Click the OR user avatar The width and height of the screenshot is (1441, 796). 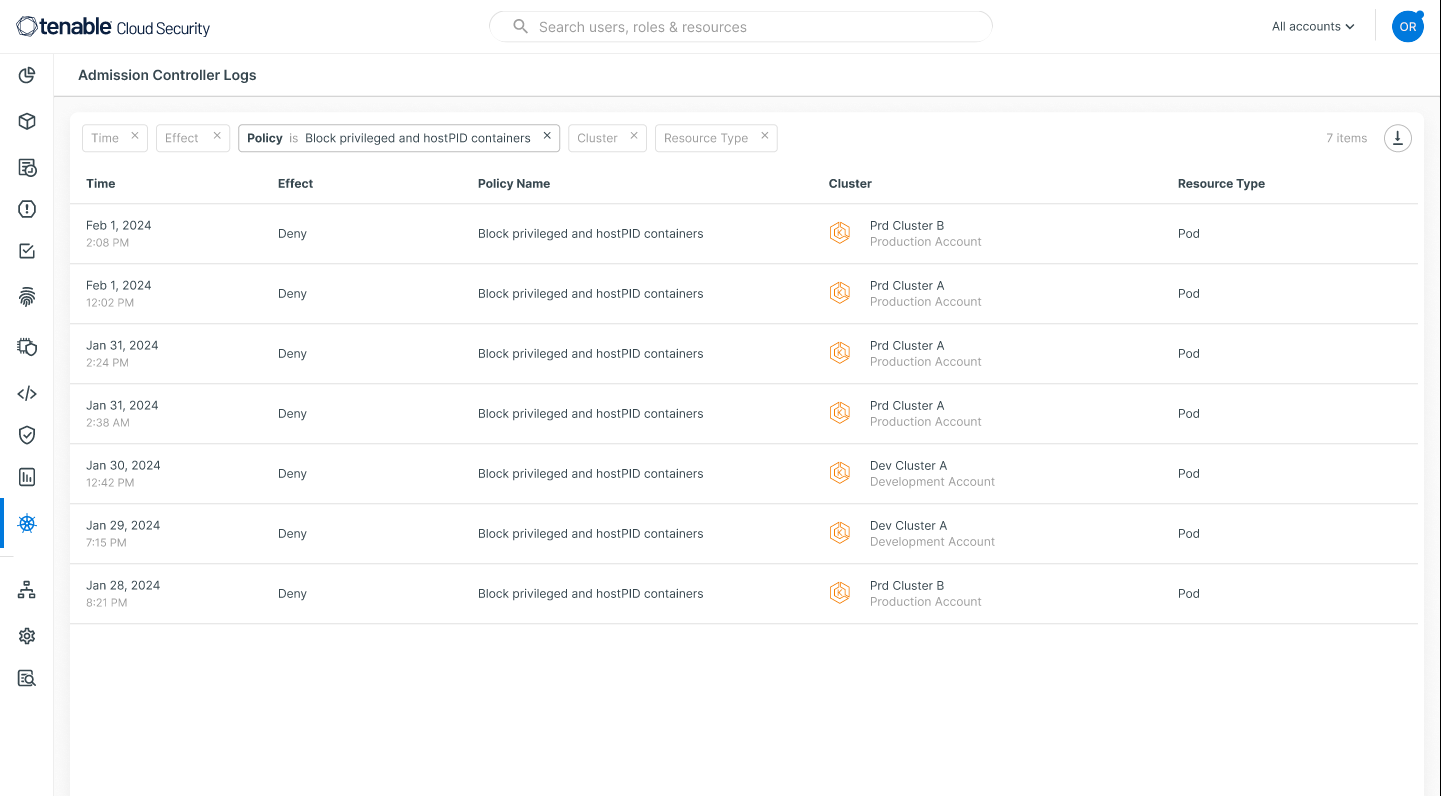pos(1407,26)
